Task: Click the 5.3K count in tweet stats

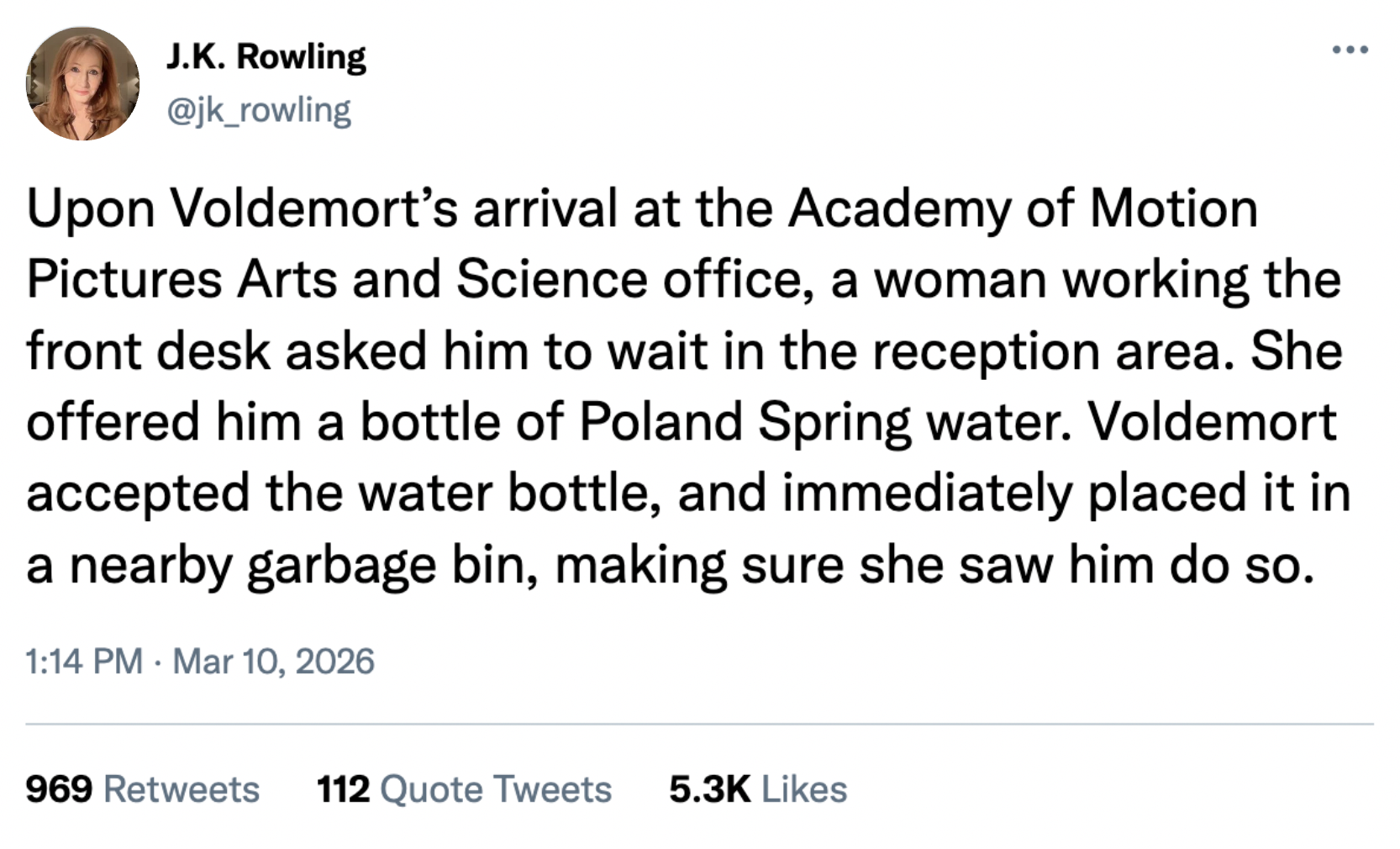Action: [710, 789]
